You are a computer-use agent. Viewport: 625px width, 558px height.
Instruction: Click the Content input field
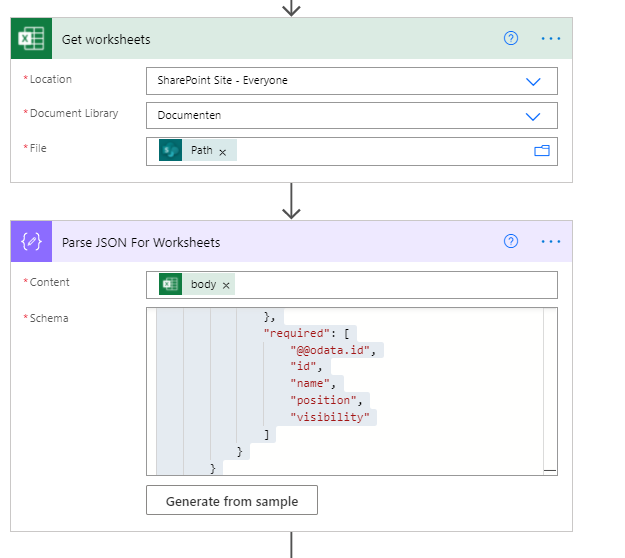pos(400,285)
